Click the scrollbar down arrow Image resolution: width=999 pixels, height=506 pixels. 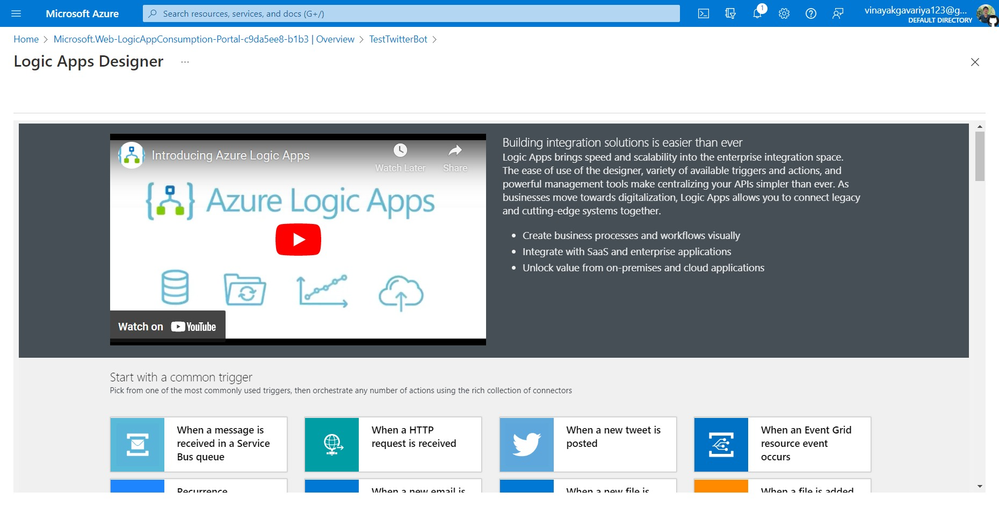980,487
